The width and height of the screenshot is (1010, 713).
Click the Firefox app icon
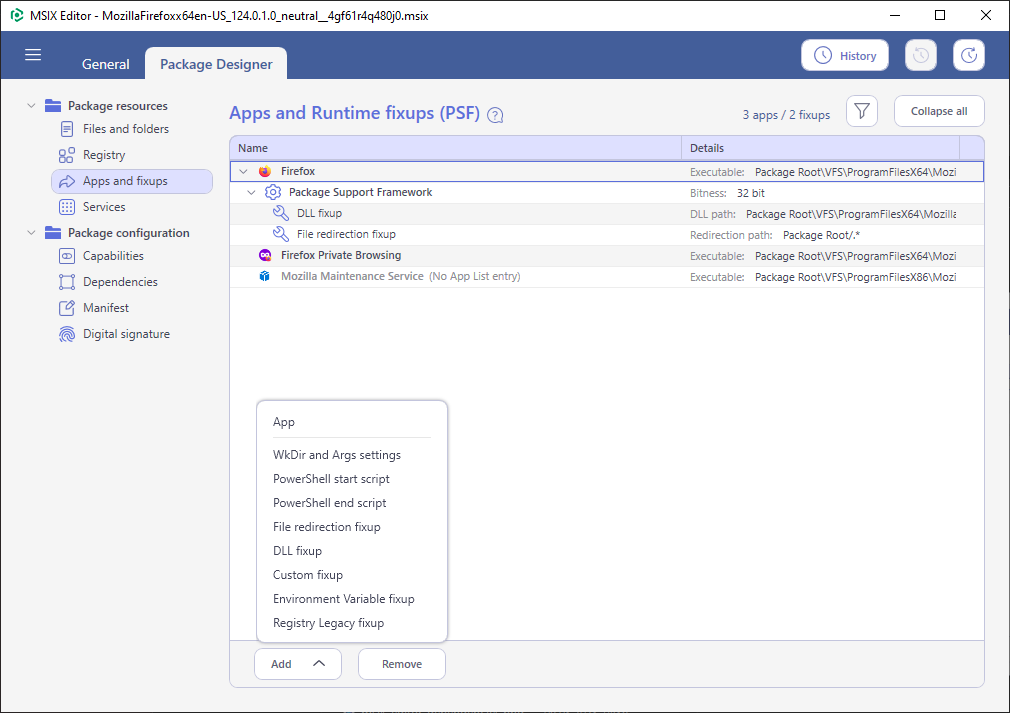[265, 171]
